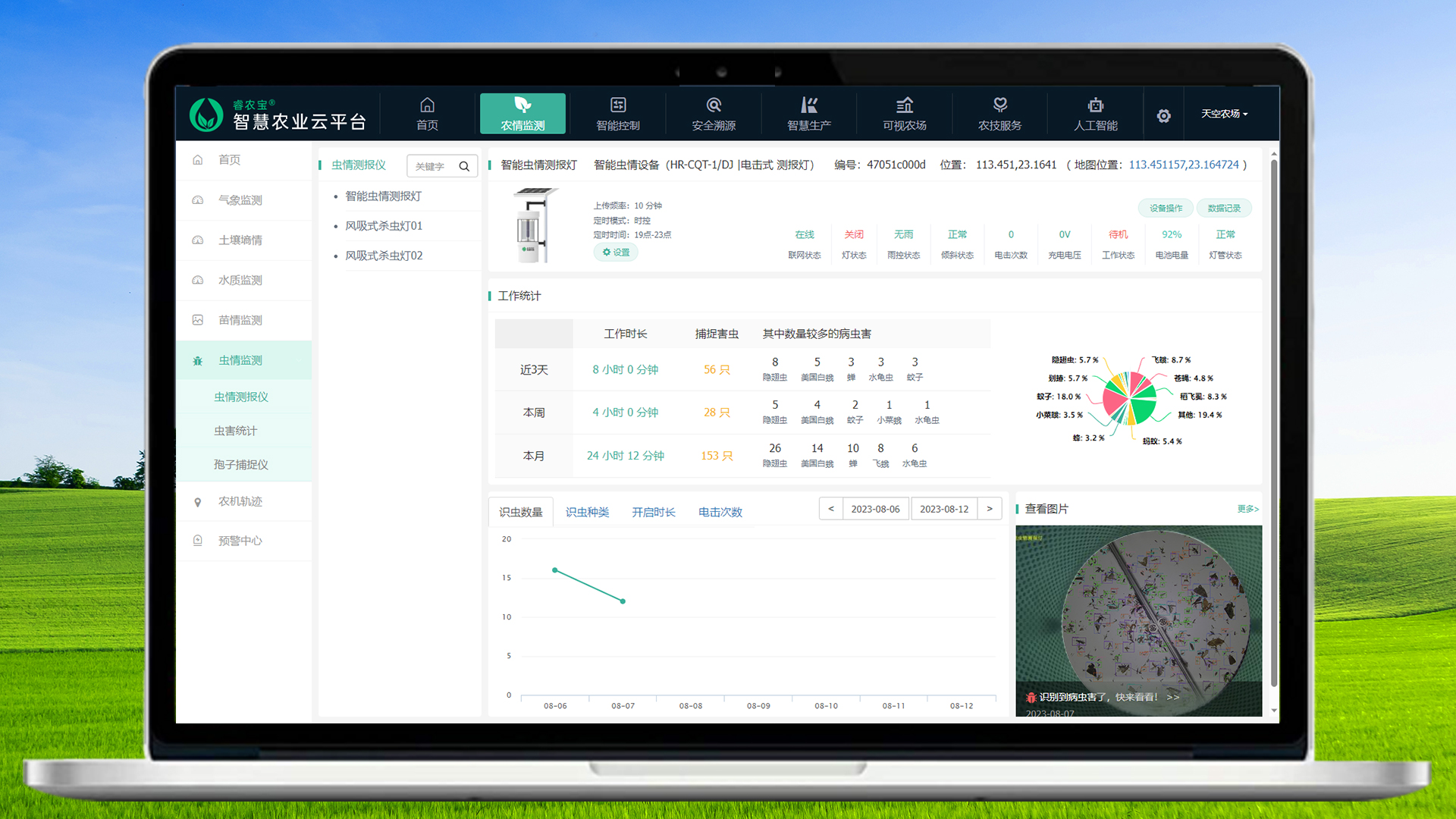The height and width of the screenshot is (819, 1456).
Task: Open 安全溯源 traceability icon
Action: tap(714, 105)
